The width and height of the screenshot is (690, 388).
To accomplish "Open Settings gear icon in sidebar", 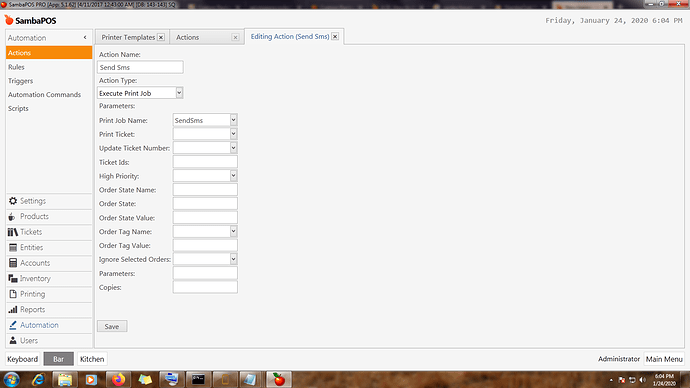I will click(13, 201).
